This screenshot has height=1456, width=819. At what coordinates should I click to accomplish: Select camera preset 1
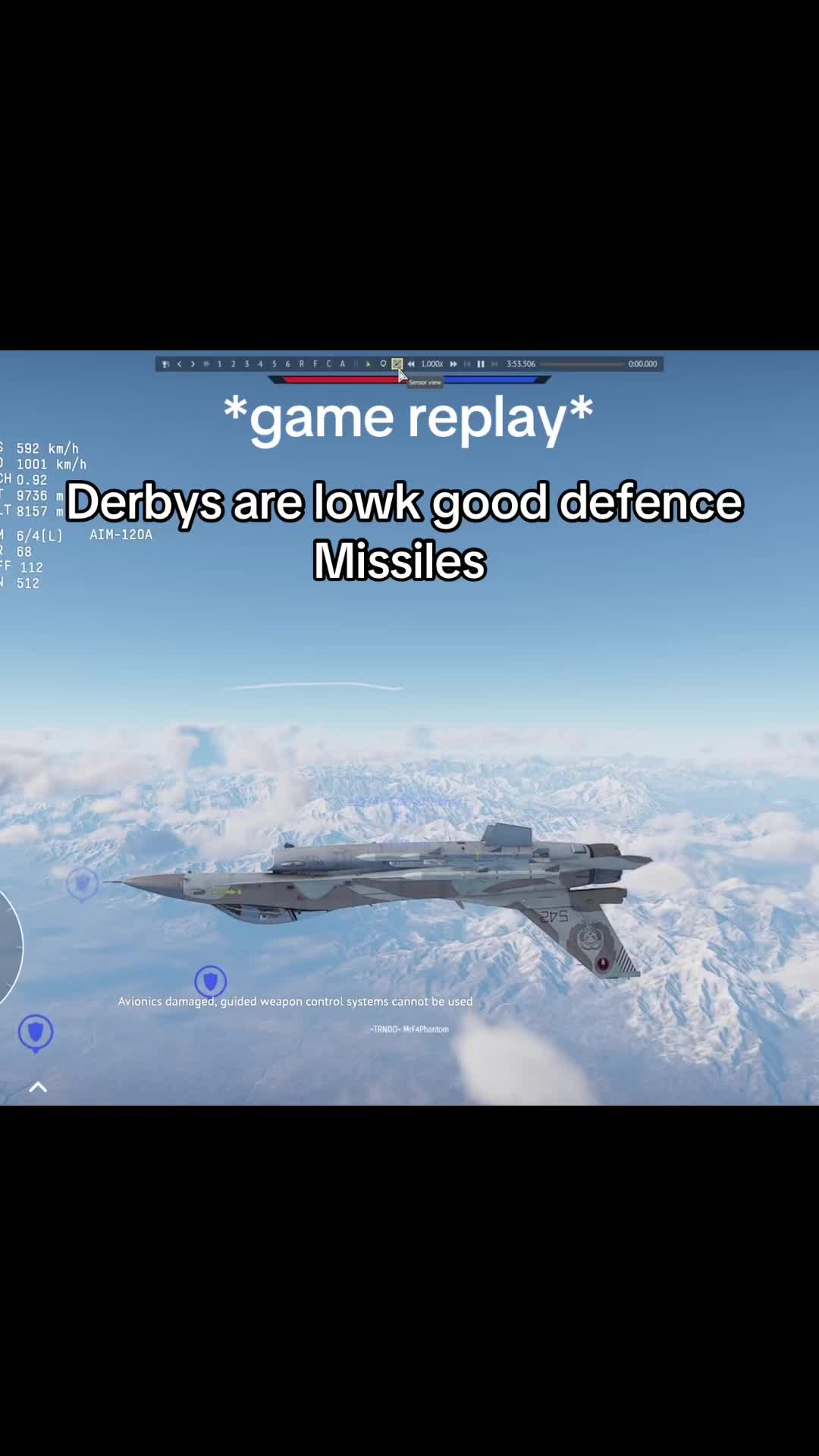(x=220, y=364)
